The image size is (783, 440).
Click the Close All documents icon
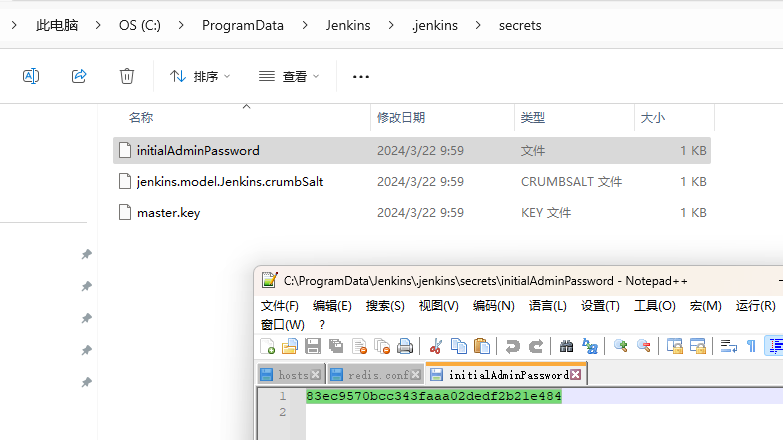click(x=382, y=346)
